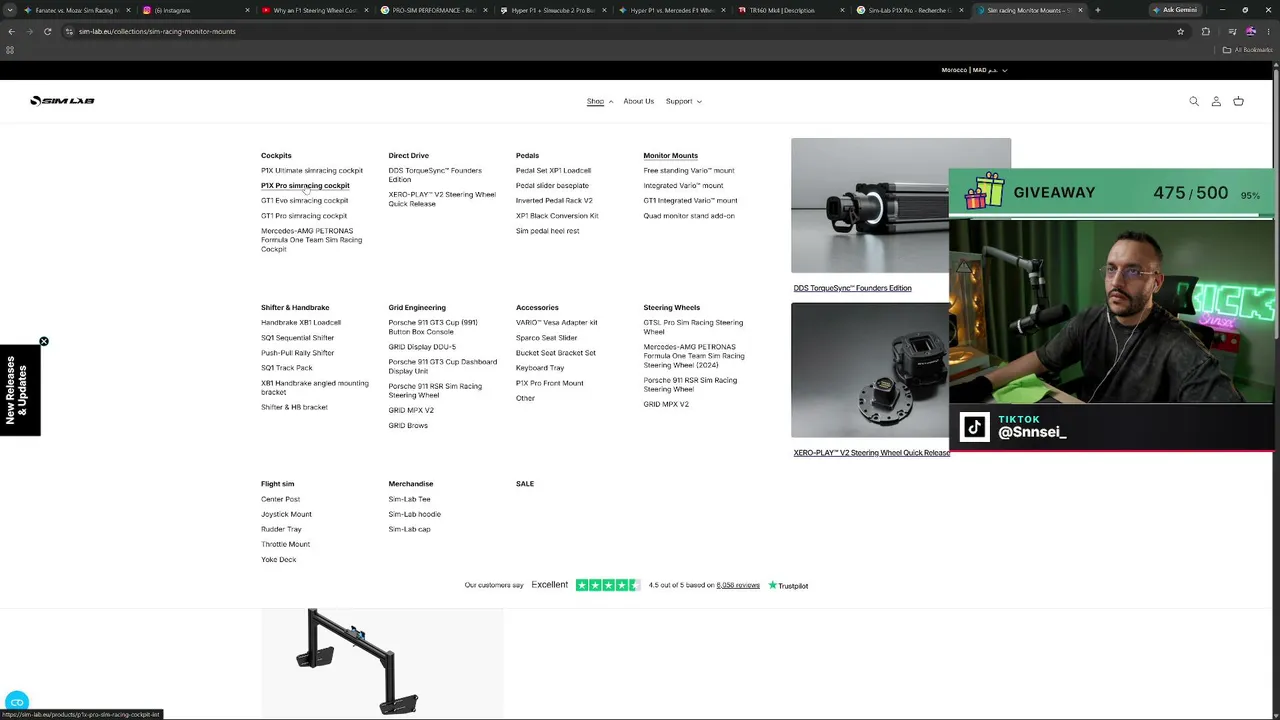
Task: Close the New Releases & Updates popup
Action: tap(44, 342)
